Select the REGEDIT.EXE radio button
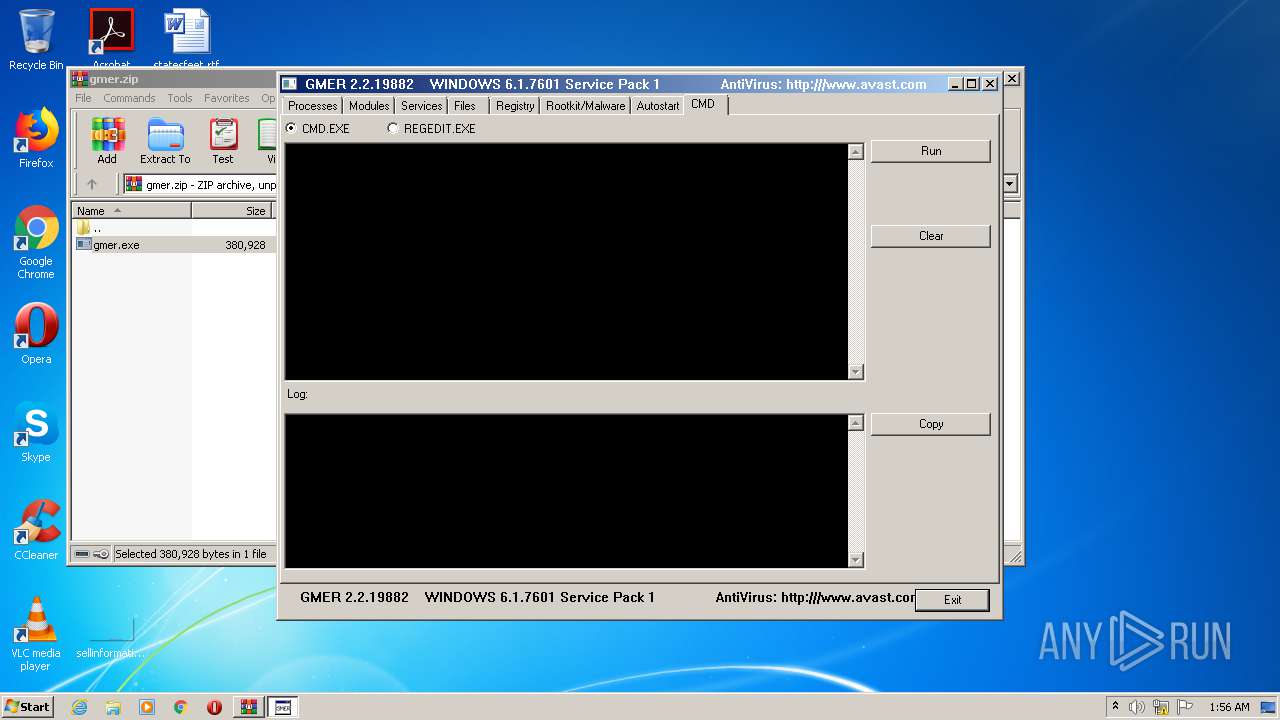Screen dimensions: 1280x720 point(392,128)
